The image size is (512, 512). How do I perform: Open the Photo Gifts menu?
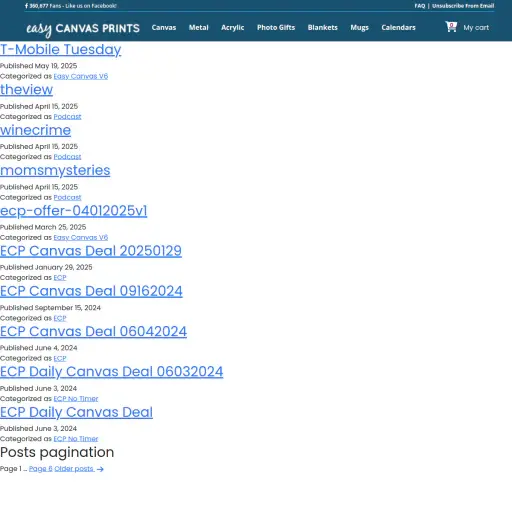click(276, 28)
